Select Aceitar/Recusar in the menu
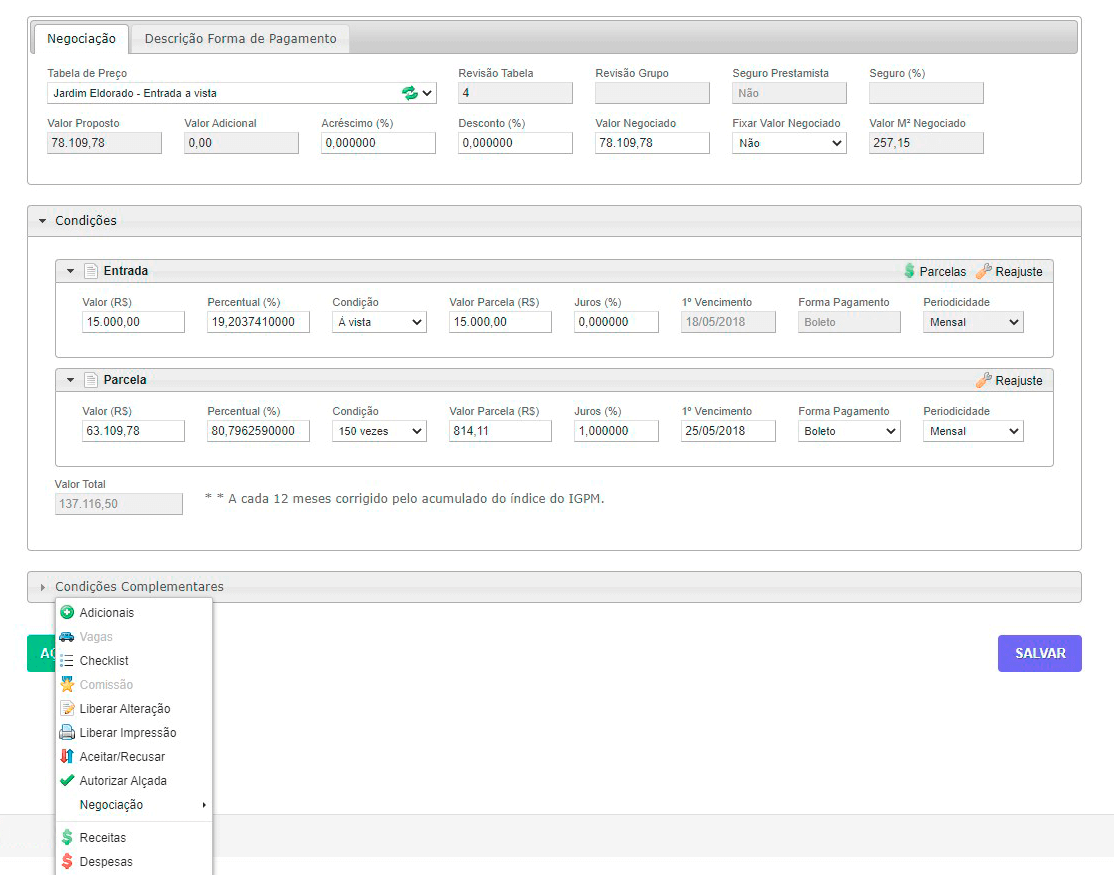 click(122, 757)
